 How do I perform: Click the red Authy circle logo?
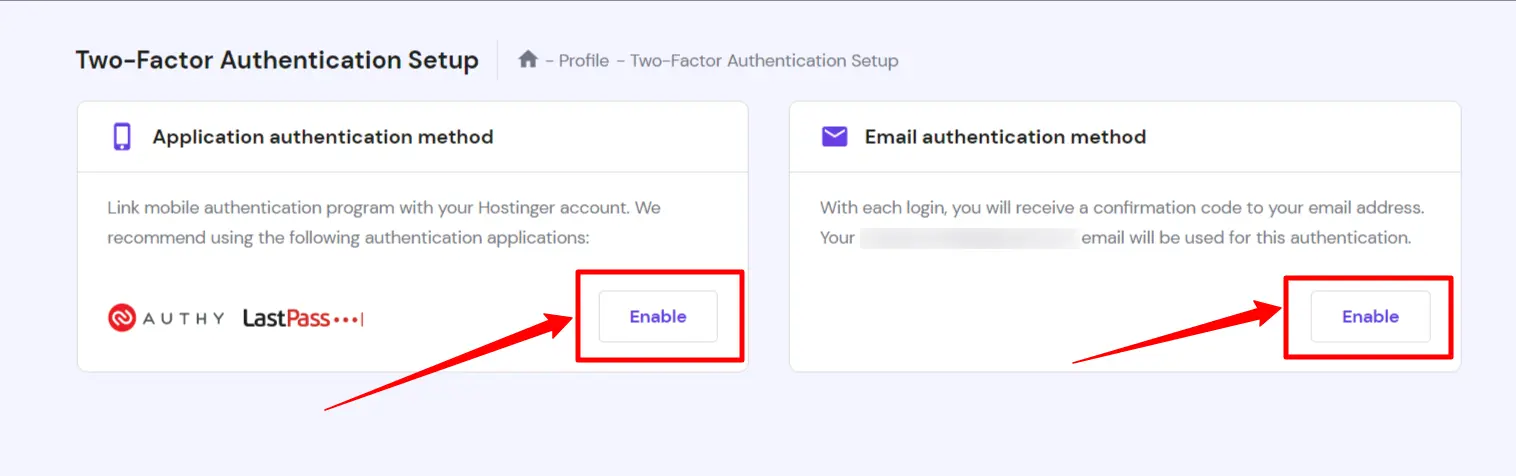point(121,318)
